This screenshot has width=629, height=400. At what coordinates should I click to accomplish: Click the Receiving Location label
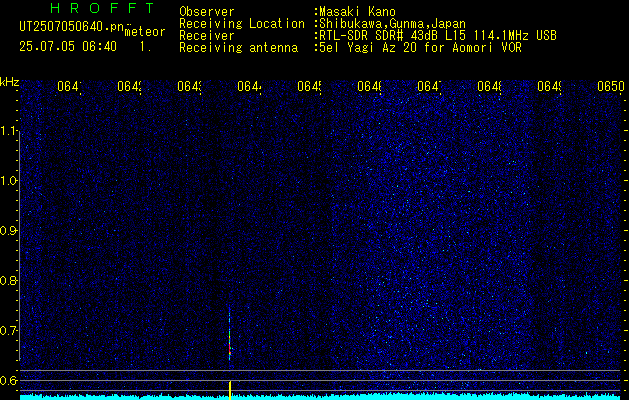point(242,24)
